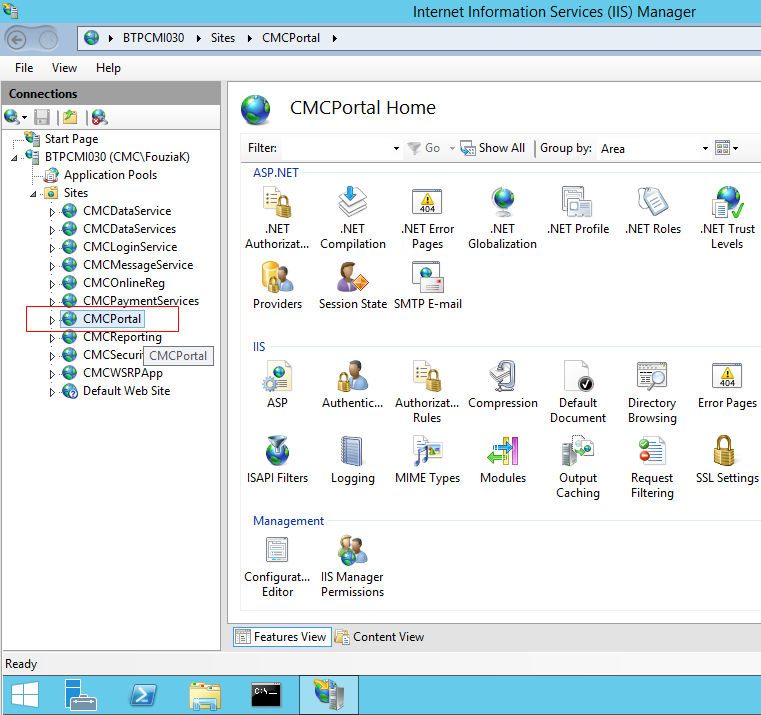Screen dimensions: 761x715
Task: Click Delete Connection icon in Connections toolbar
Action: [99, 117]
